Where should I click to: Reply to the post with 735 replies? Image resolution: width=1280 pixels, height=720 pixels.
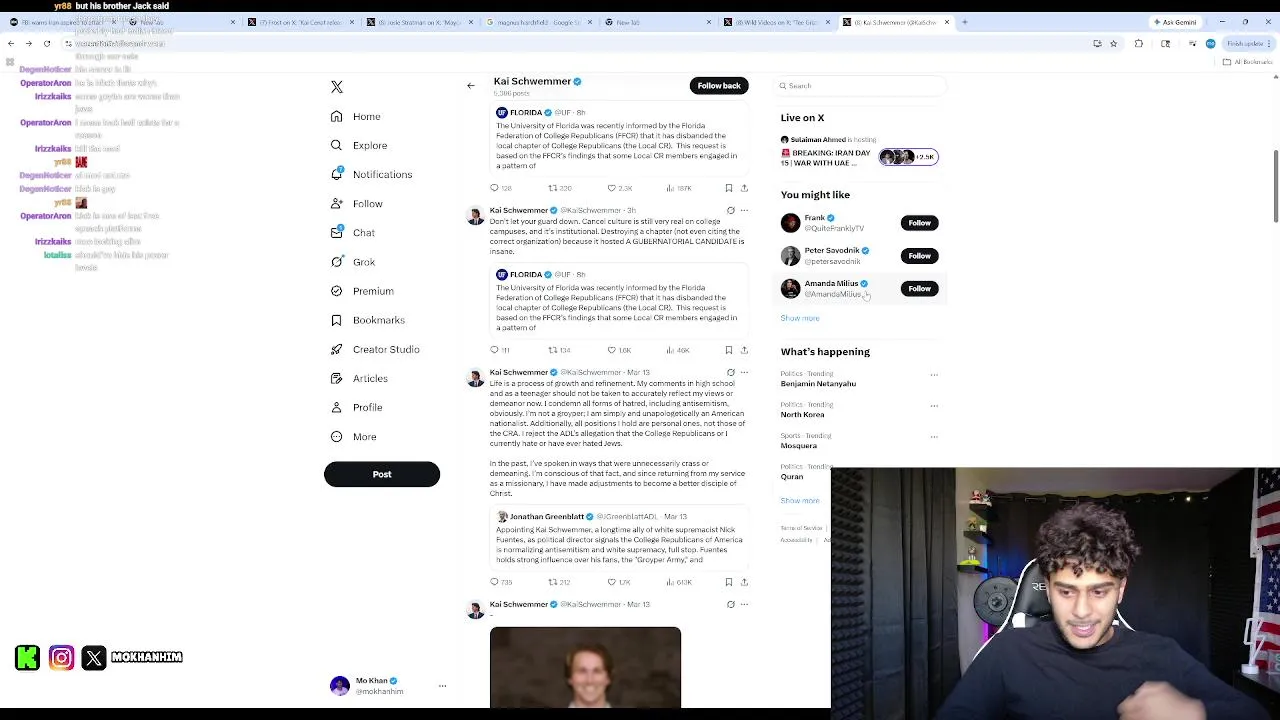501,582
